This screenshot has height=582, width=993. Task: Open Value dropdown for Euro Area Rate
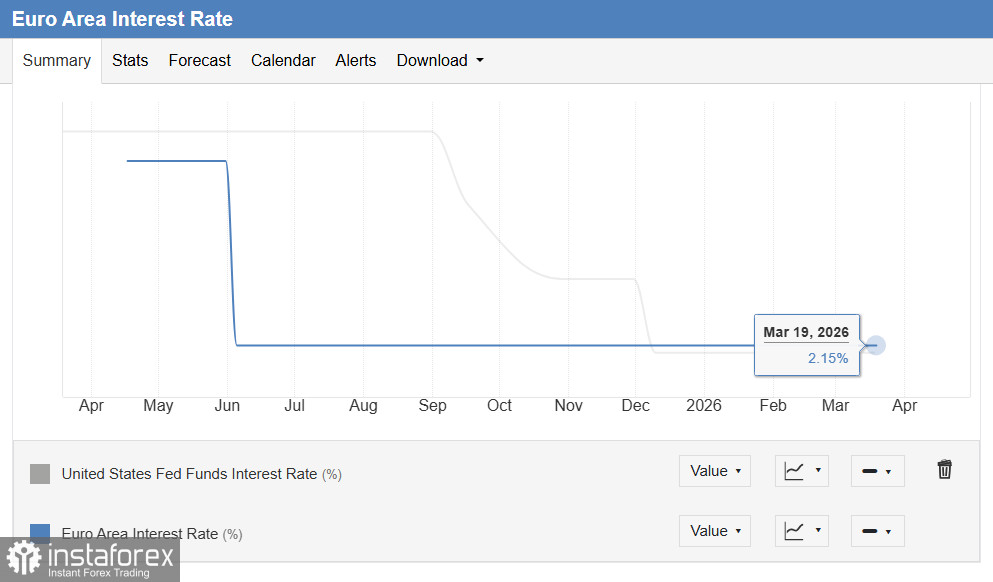point(714,531)
